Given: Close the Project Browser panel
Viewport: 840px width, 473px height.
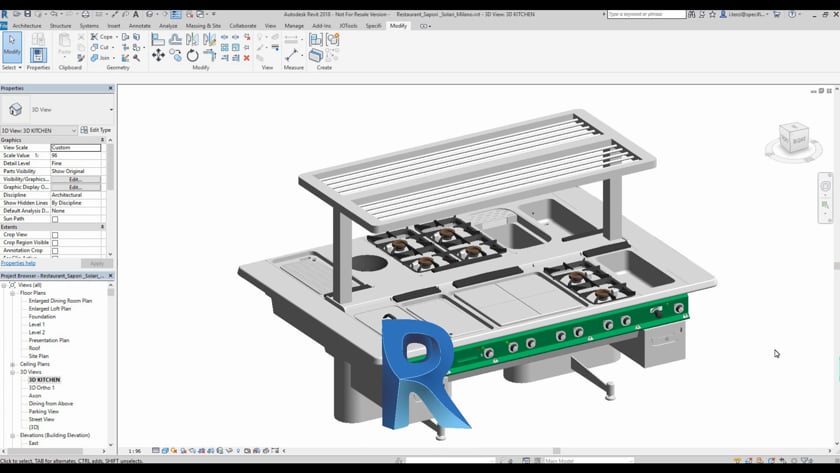Looking at the screenshot, I should click(x=111, y=276).
